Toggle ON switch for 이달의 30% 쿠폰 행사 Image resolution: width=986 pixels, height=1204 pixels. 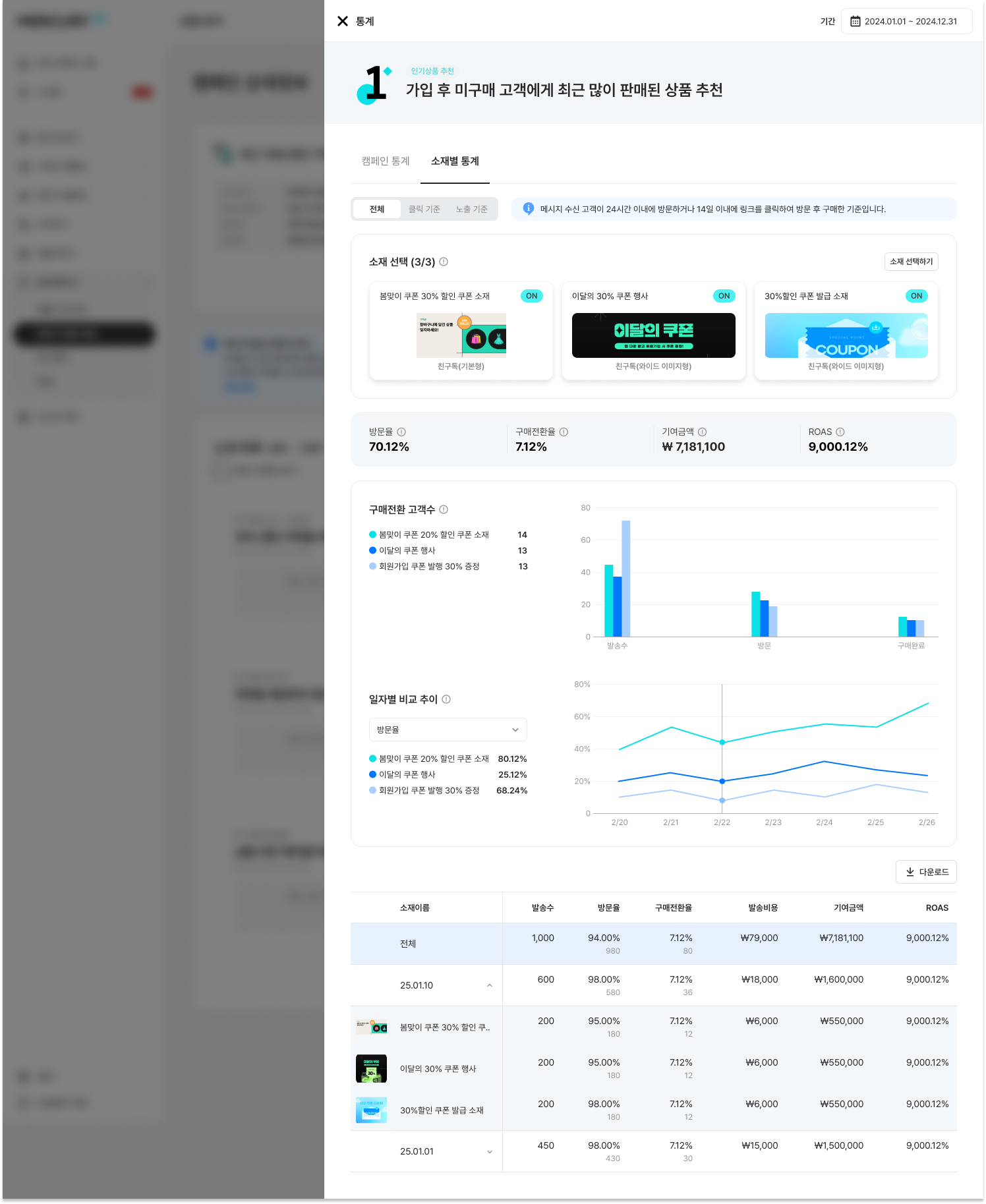[x=724, y=296]
